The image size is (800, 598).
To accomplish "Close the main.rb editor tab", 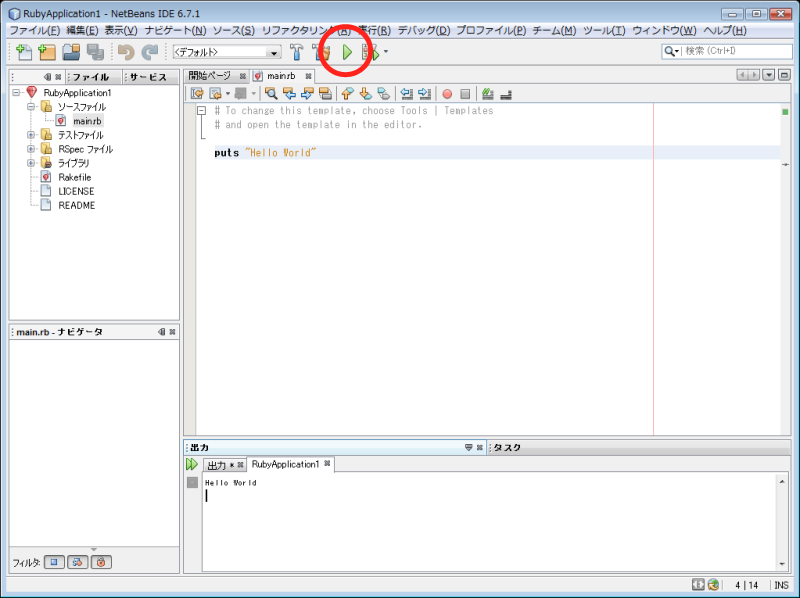I will point(308,76).
